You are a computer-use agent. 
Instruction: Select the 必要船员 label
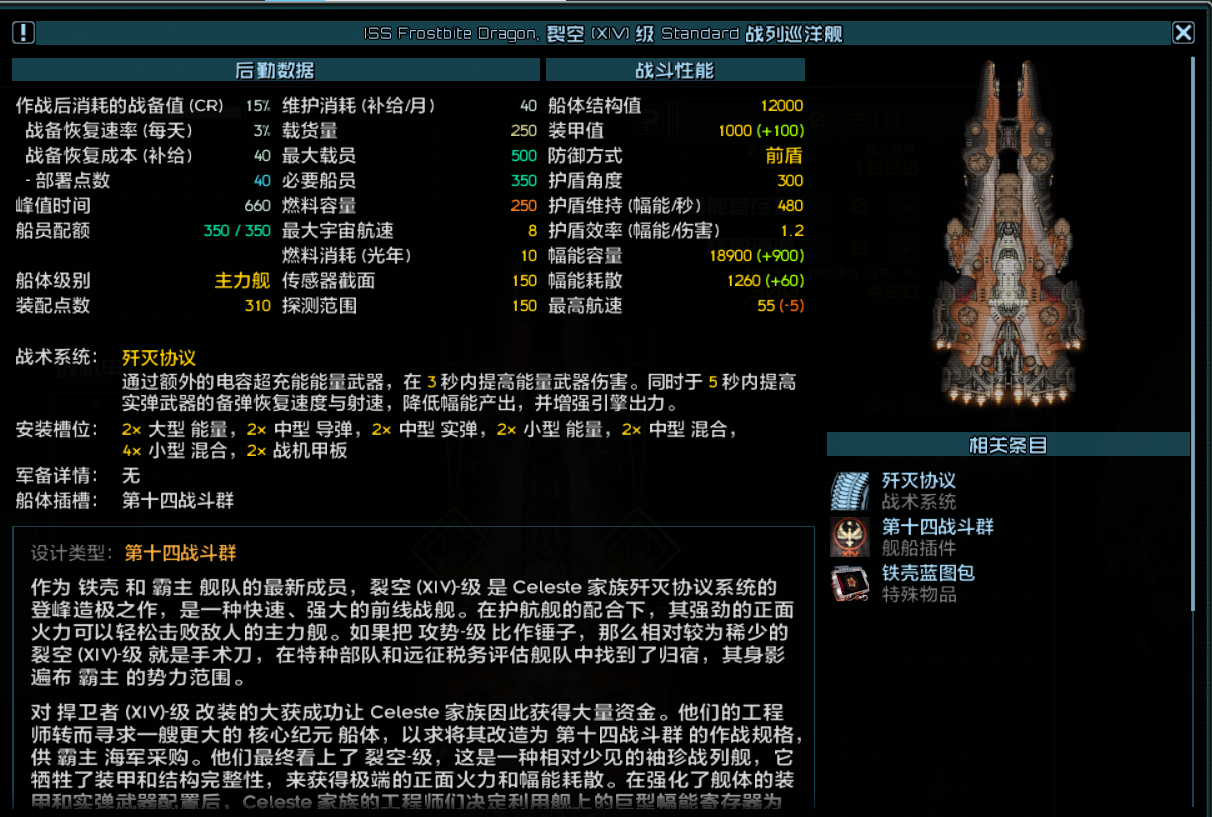click(319, 181)
